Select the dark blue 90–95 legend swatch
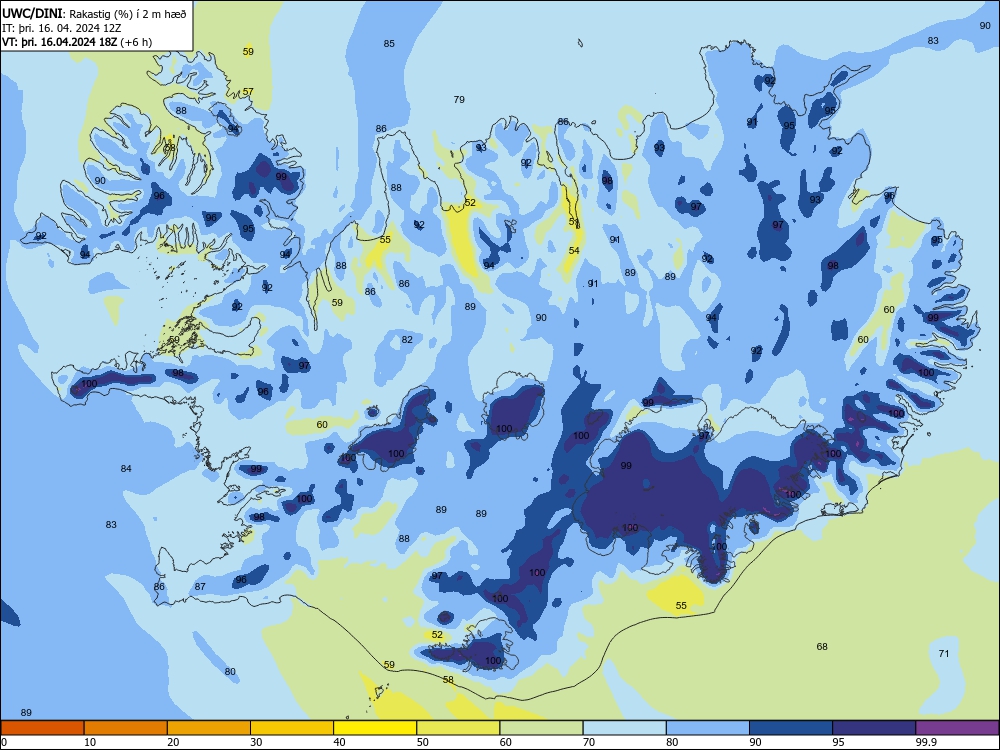The image size is (1000, 750). (791, 728)
